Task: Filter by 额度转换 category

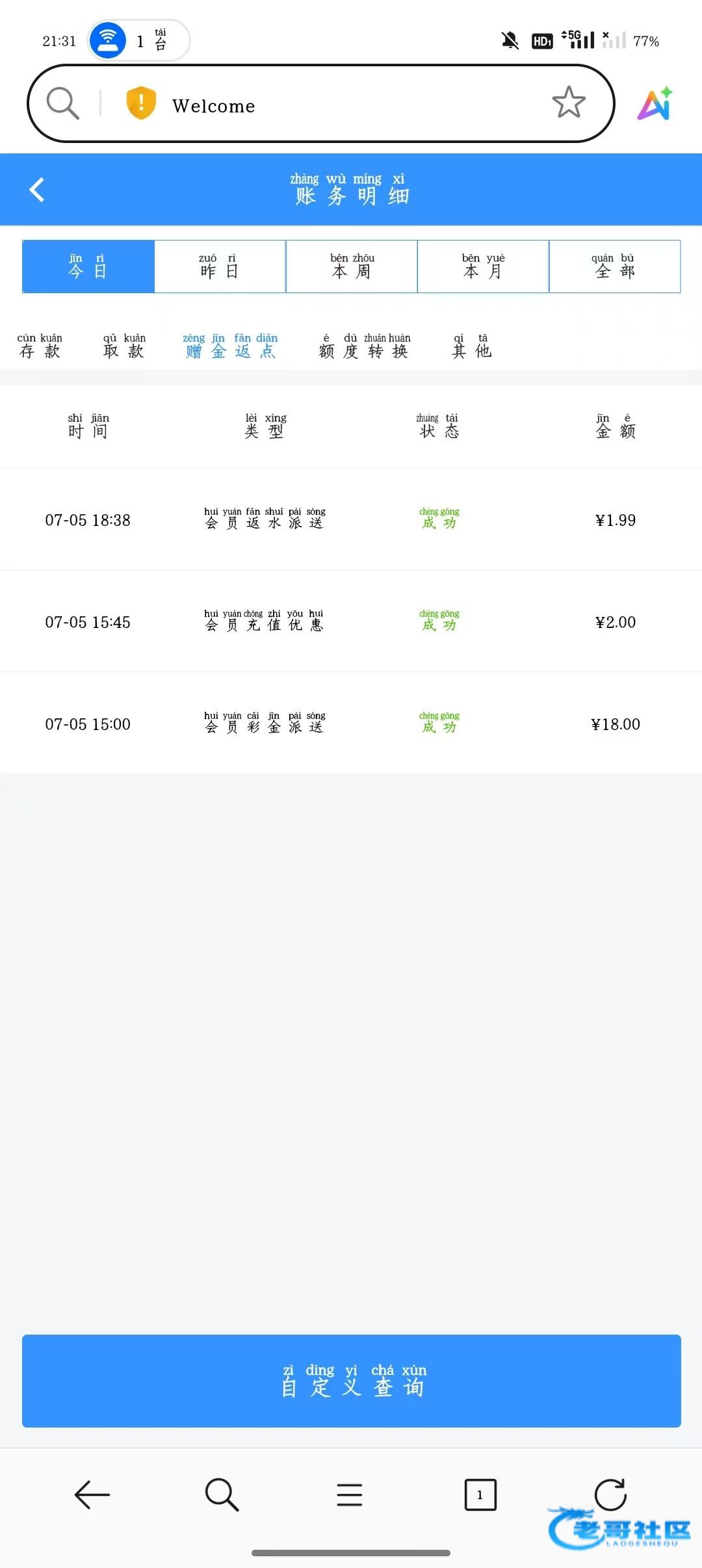Action: (364, 346)
